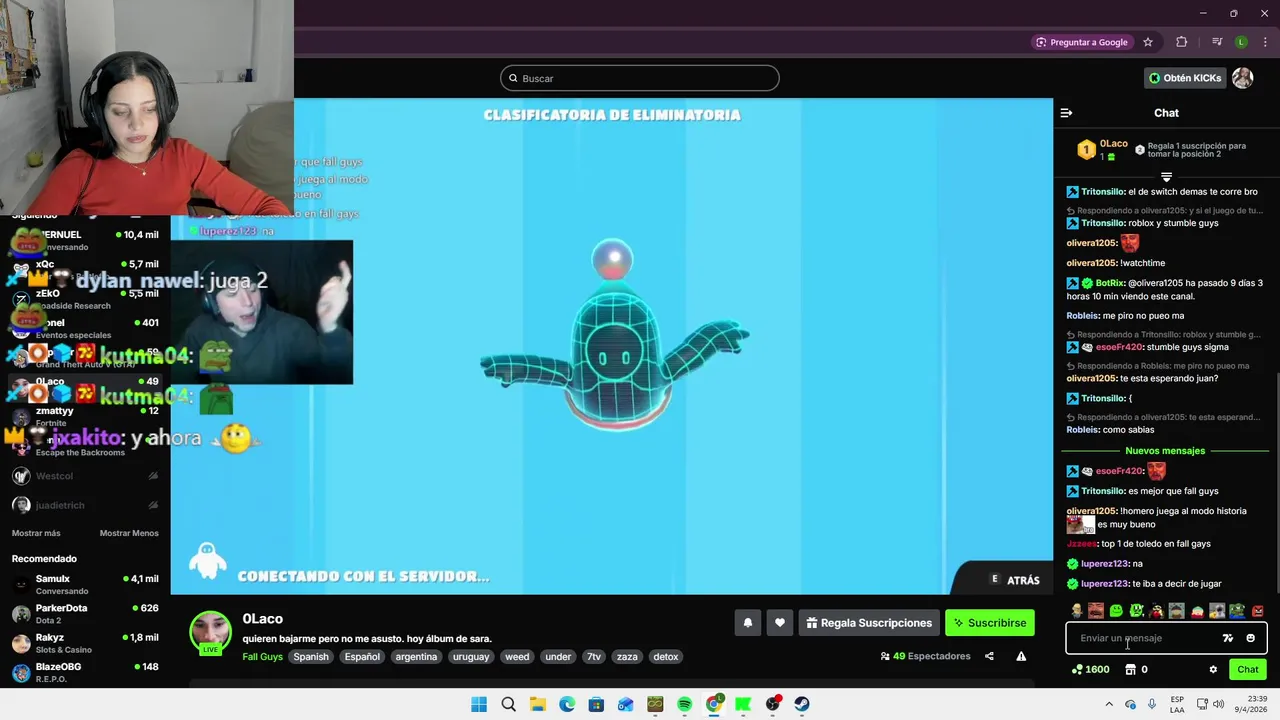This screenshot has height=720, width=1280.
Task: Select the Spanish tag
Action: point(311,657)
